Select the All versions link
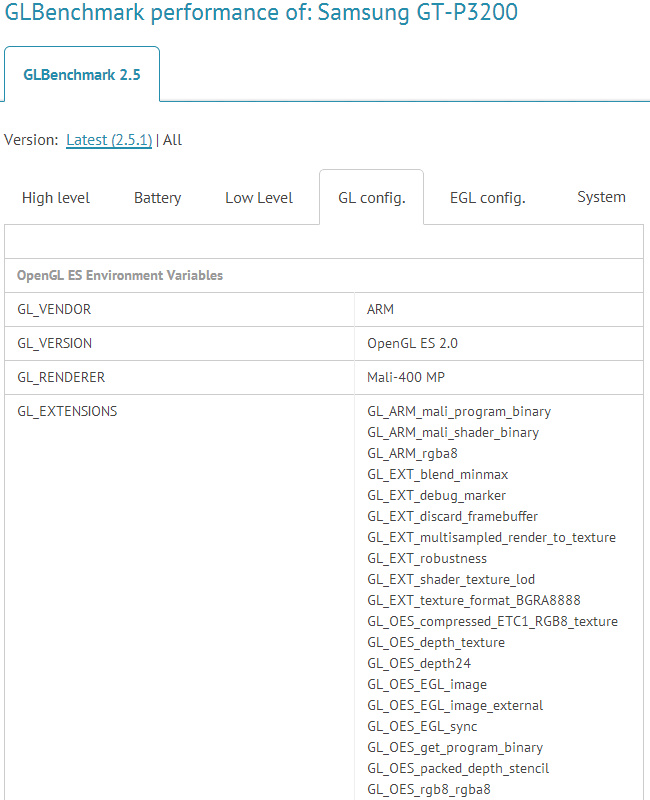The width and height of the screenshot is (650, 800). pos(172,140)
